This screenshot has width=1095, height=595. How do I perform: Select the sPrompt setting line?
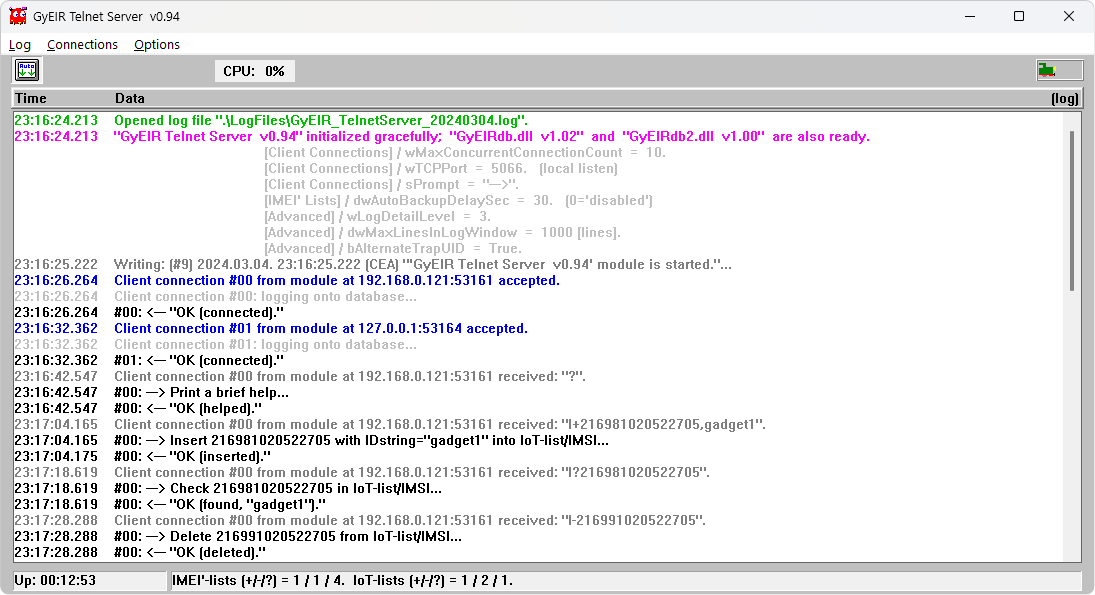391,185
